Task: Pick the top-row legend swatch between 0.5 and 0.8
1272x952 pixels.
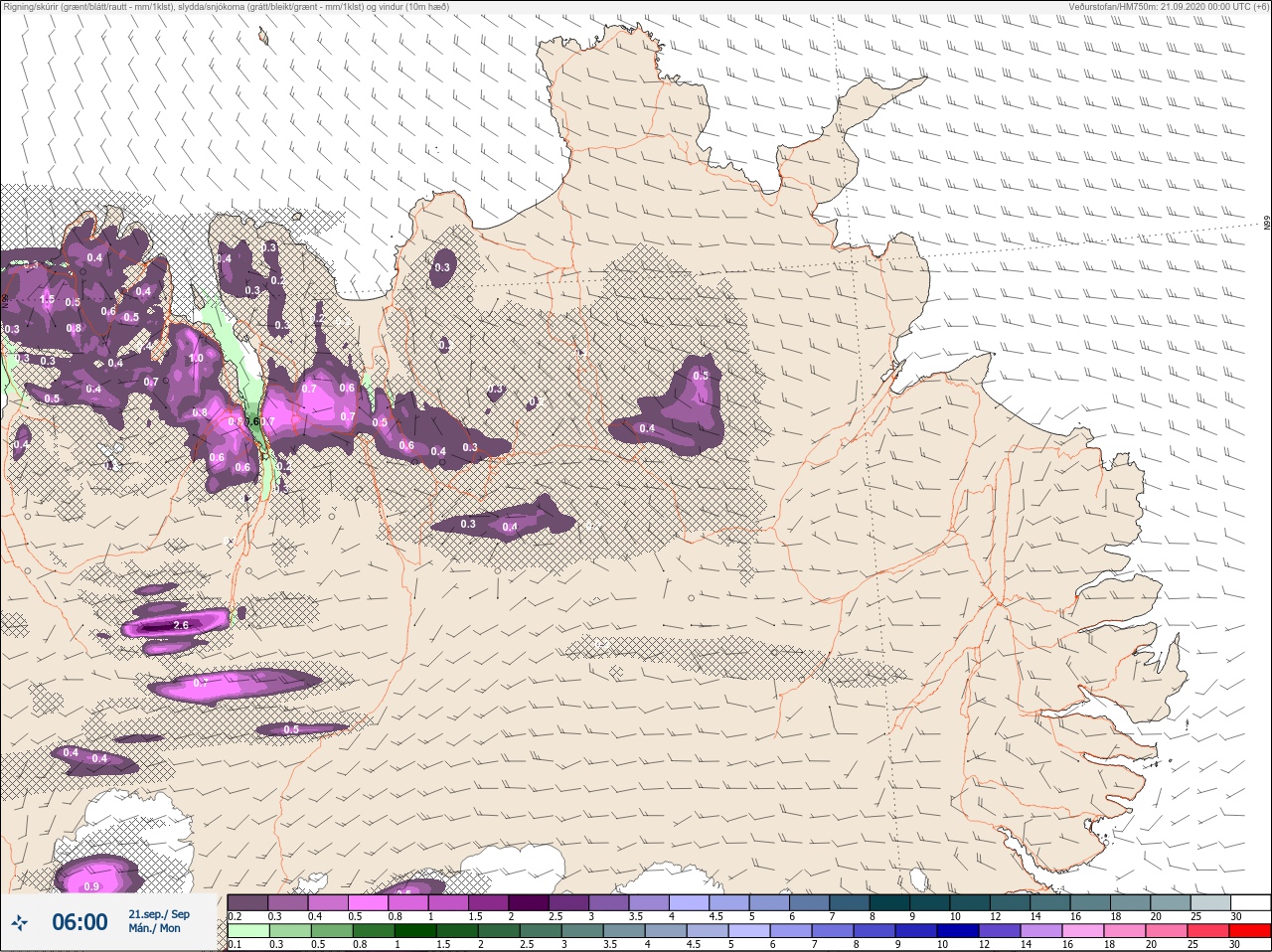Action: pos(369,902)
